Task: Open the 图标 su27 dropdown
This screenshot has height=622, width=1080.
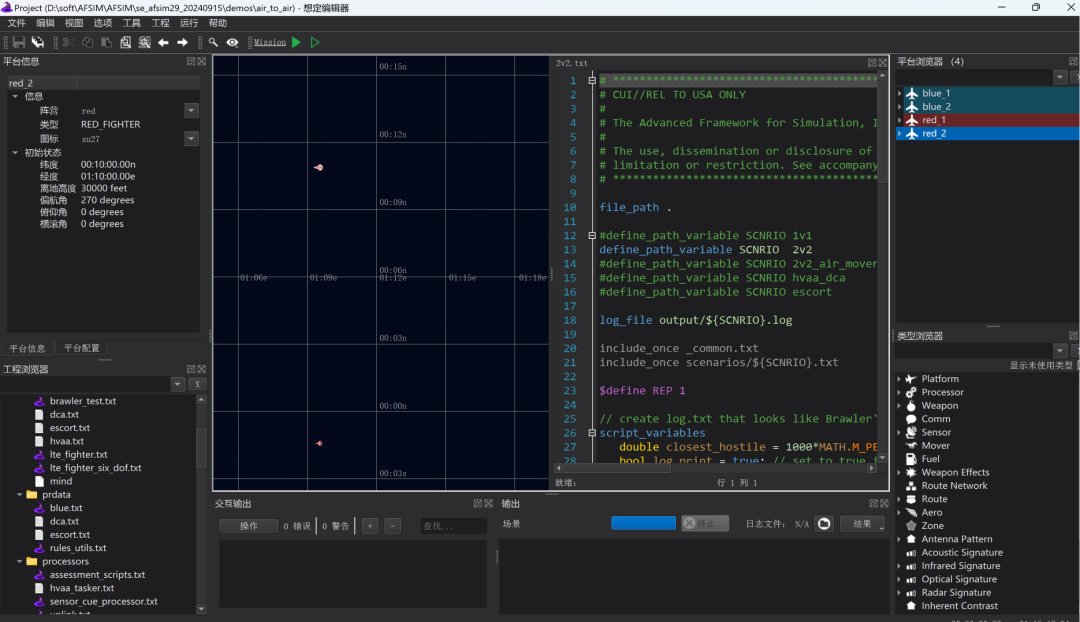Action: click(191, 139)
